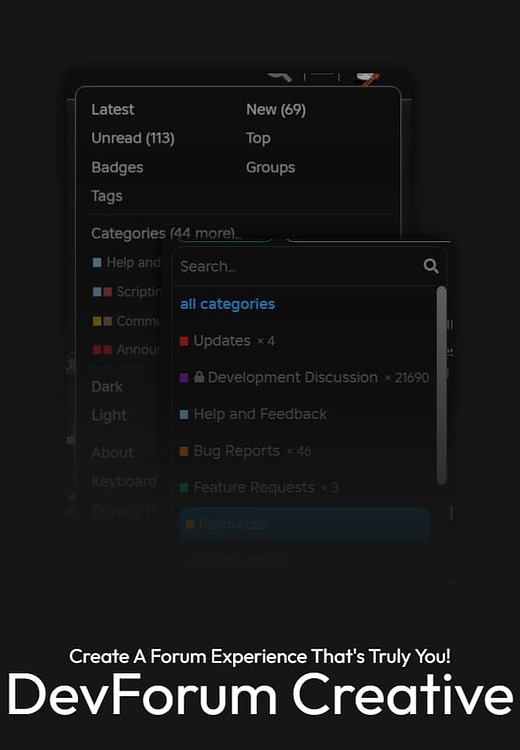Open the About page
The image size is (520, 750).
(112, 452)
